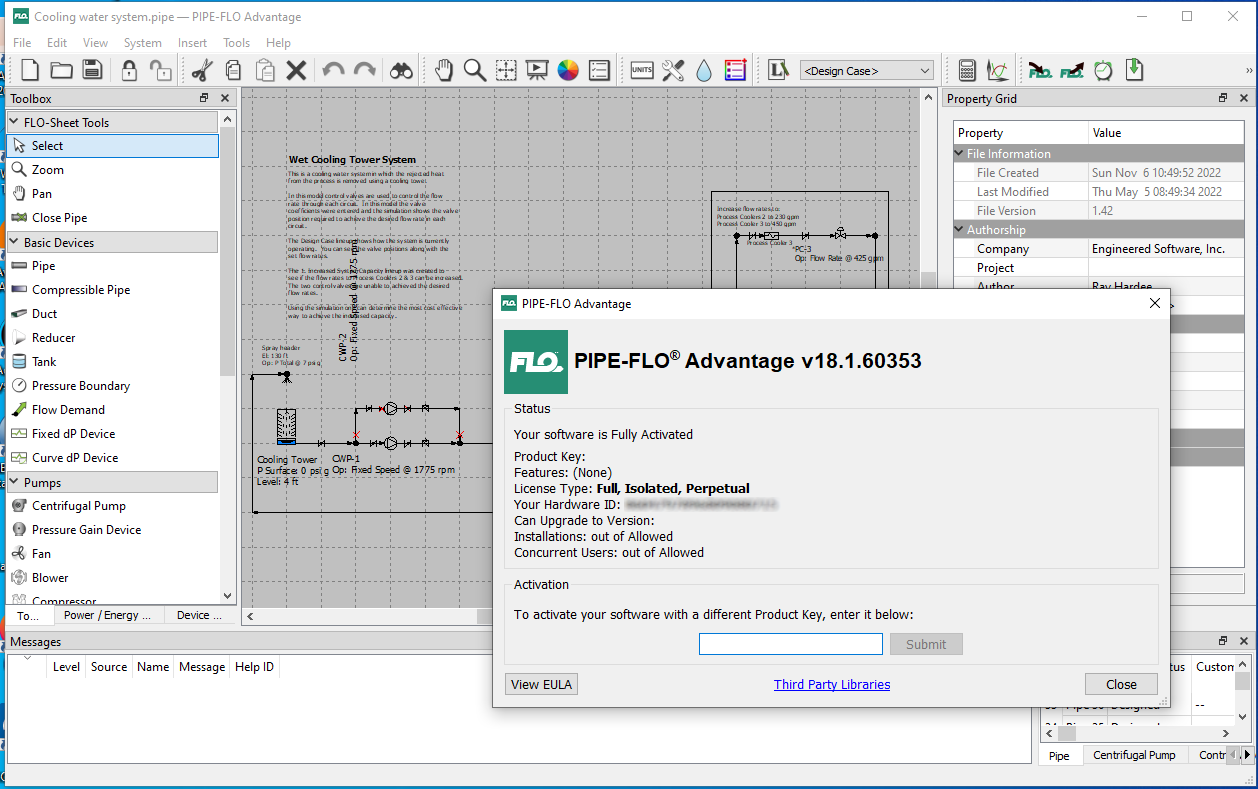Click View EULA button

point(542,684)
